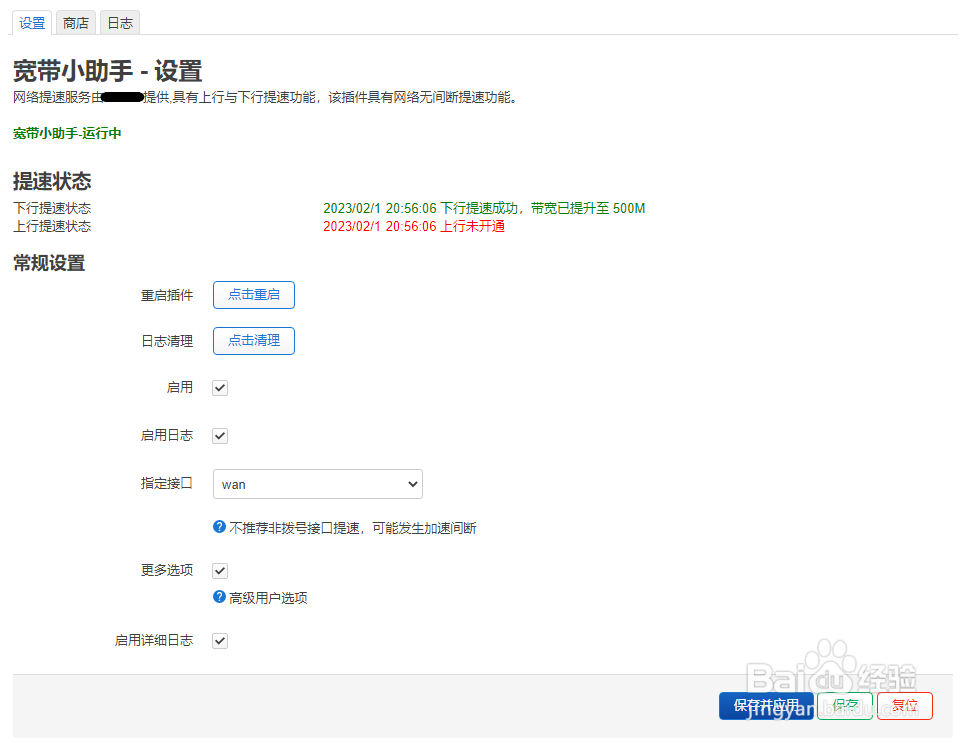
Task: Click the 日志清理 label
Action: [167, 341]
